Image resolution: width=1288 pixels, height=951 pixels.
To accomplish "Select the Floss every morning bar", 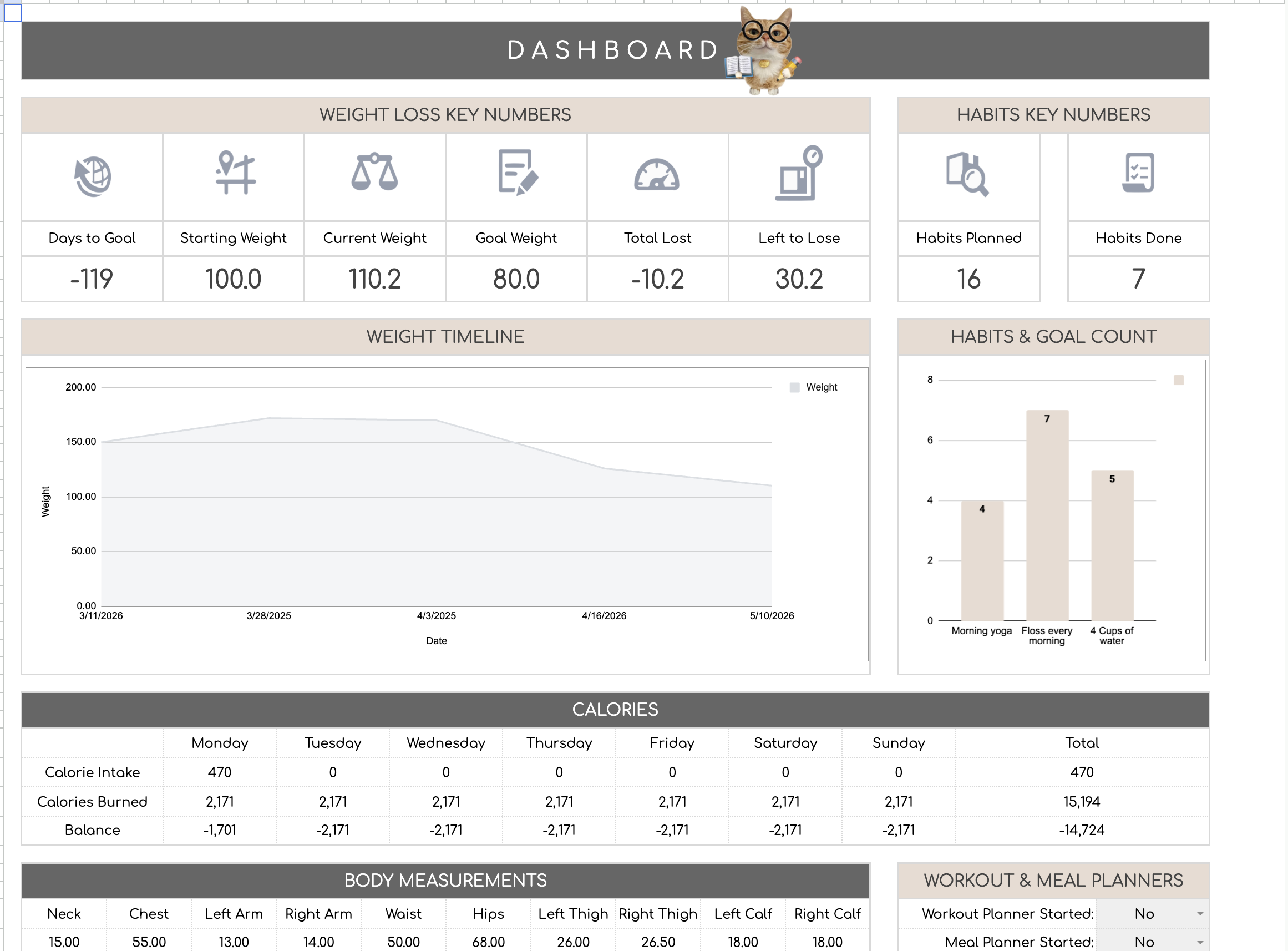I will [x=1047, y=515].
